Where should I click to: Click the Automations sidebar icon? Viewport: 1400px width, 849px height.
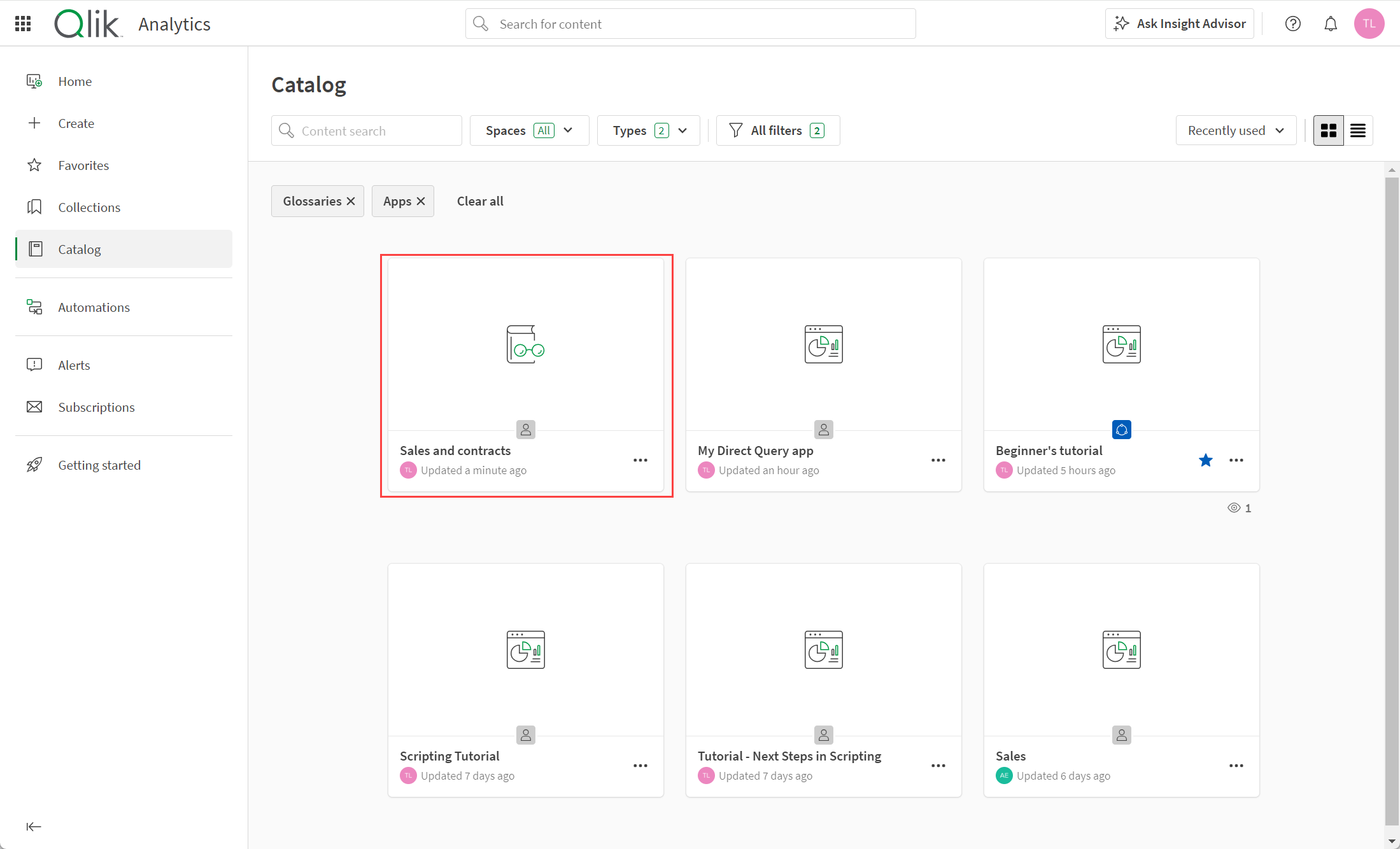pos(36,307)
